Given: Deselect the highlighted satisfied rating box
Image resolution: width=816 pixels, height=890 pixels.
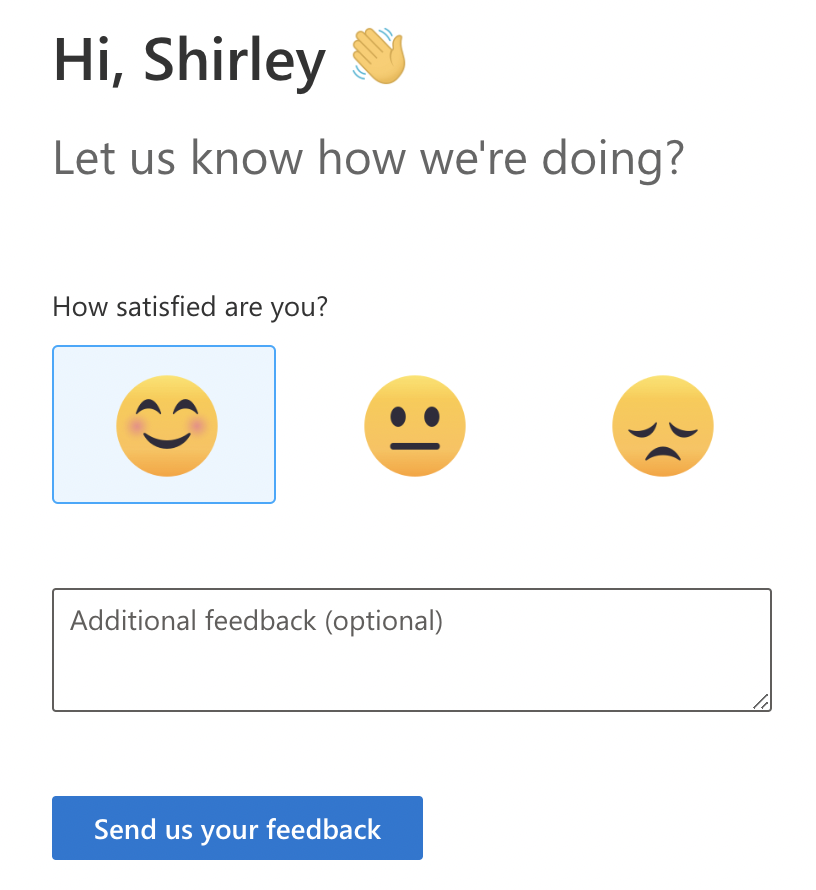Looking at the screenshot, I should 164,424.
